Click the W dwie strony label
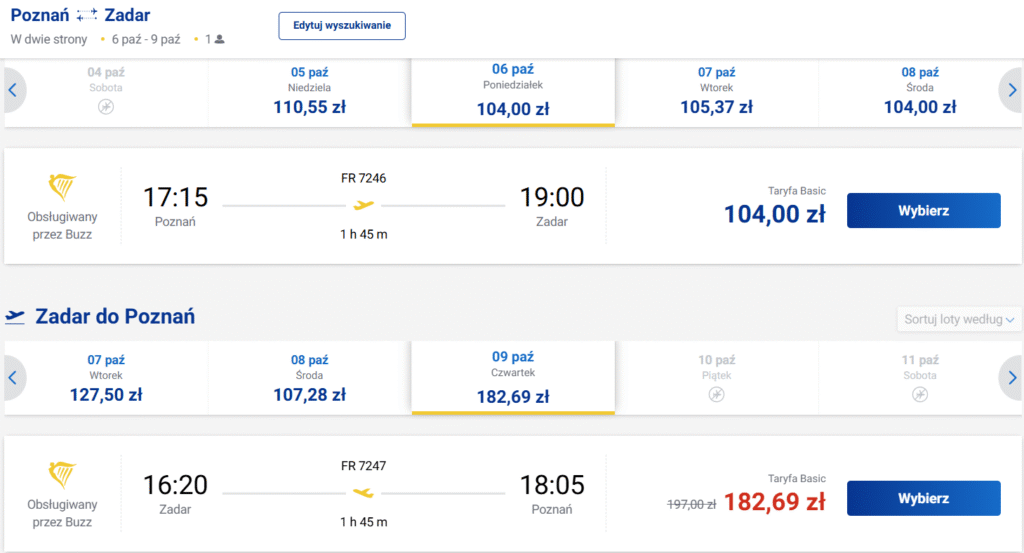The height and width of the screenshot is (553, 1024). tap(48, 39)
